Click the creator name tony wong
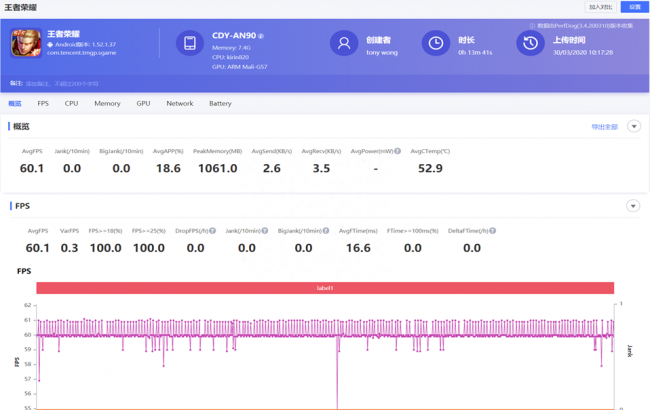 pos(382,53)
